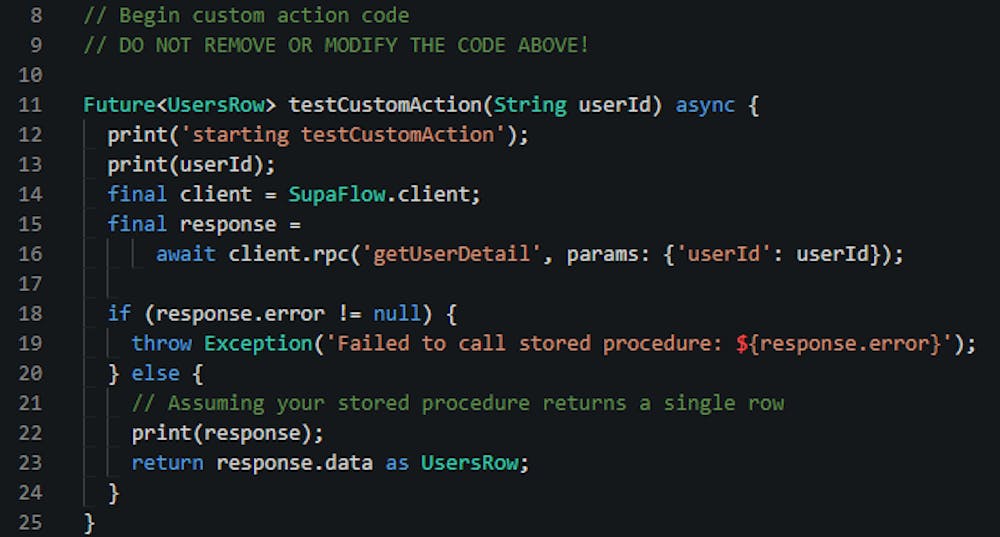The width and height of the screenshot is (1000, 537).
Task: Click line number 11 in the gutter
Action: tap(29, 105)
